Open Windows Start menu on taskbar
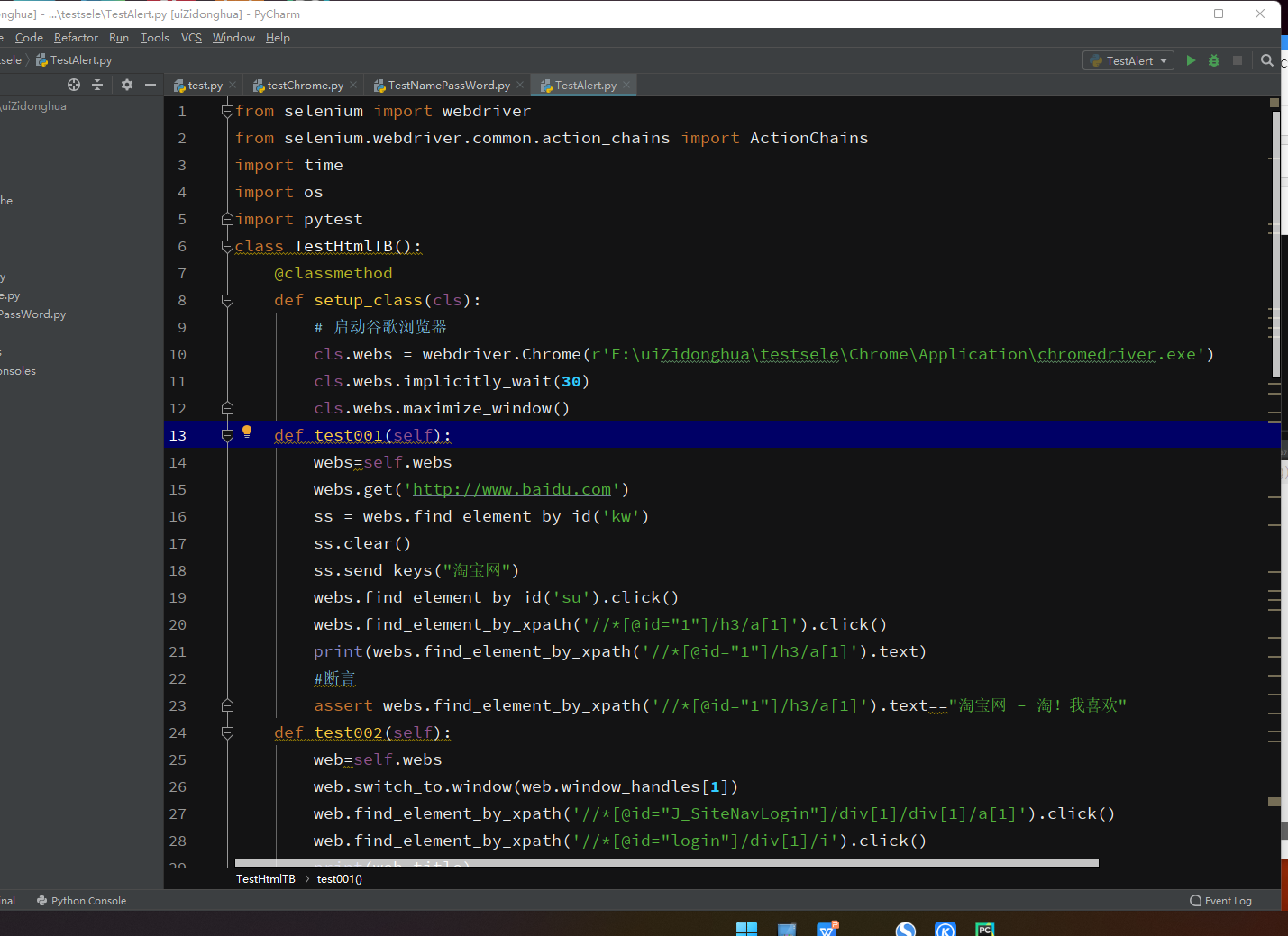The image size is (1288, 936). point(746,929)
